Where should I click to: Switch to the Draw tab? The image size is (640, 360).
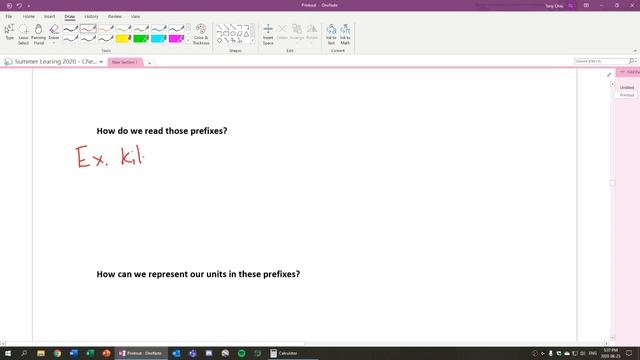70,17
